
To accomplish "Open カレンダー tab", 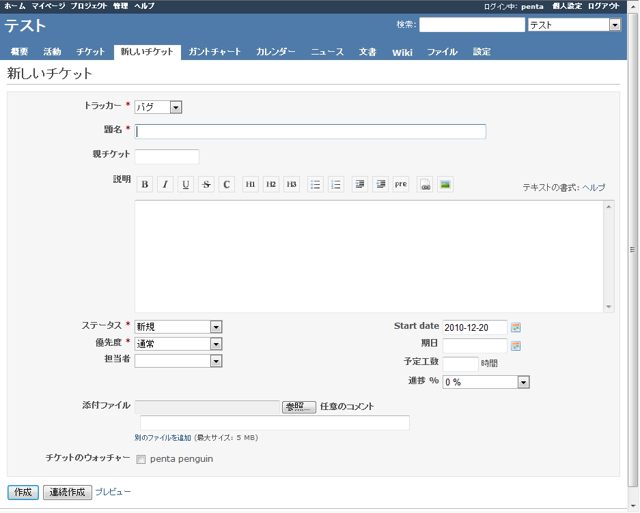I will tap(276, 52).
